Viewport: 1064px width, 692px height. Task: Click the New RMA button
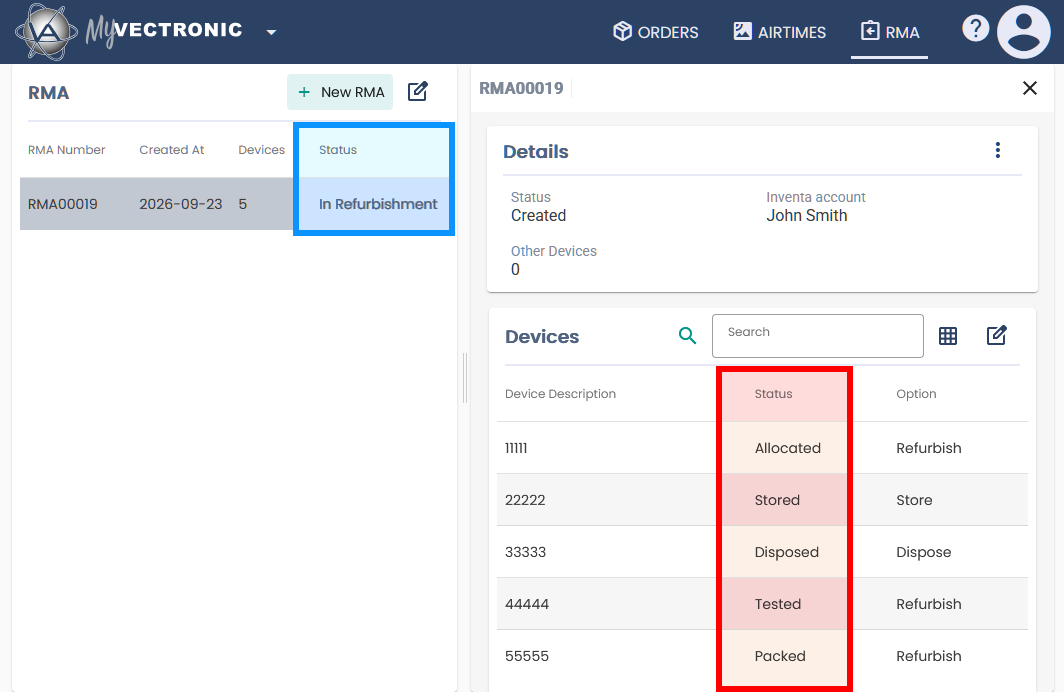tap(340, 92)
